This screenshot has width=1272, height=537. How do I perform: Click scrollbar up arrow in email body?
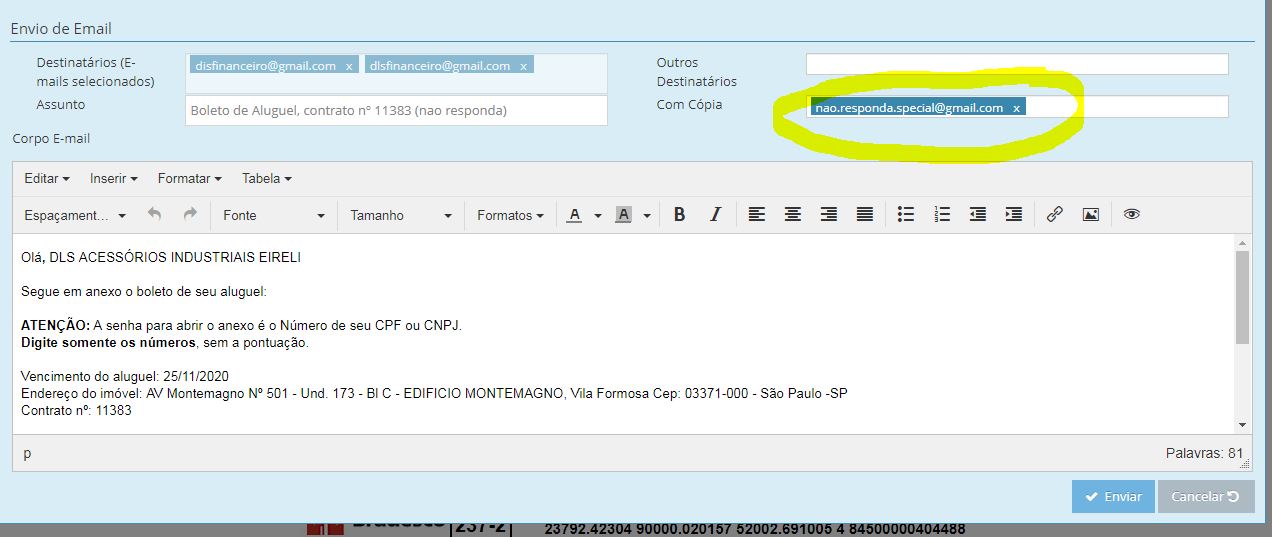coord(1242,243)
